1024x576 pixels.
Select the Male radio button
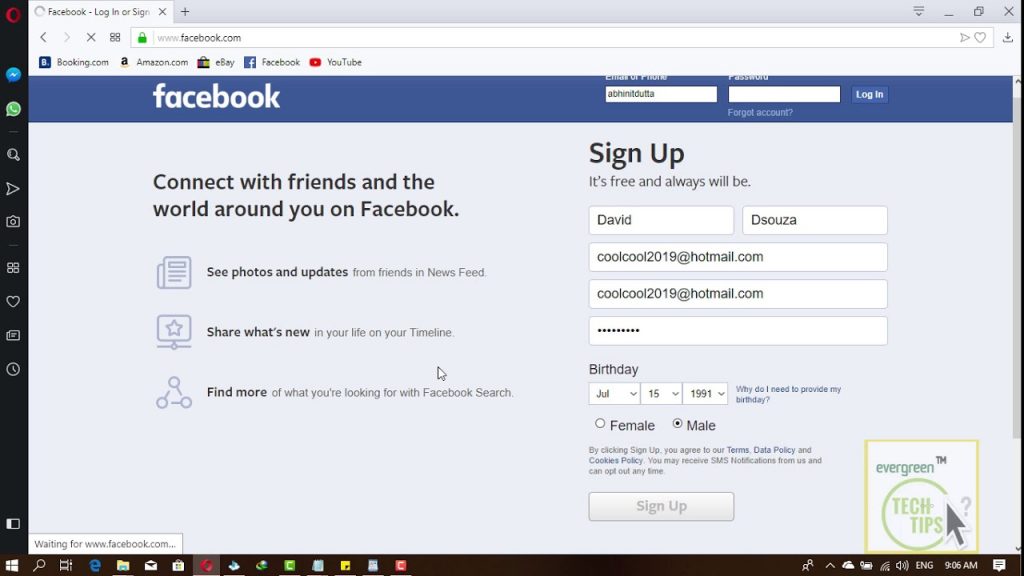coord(677,424)
